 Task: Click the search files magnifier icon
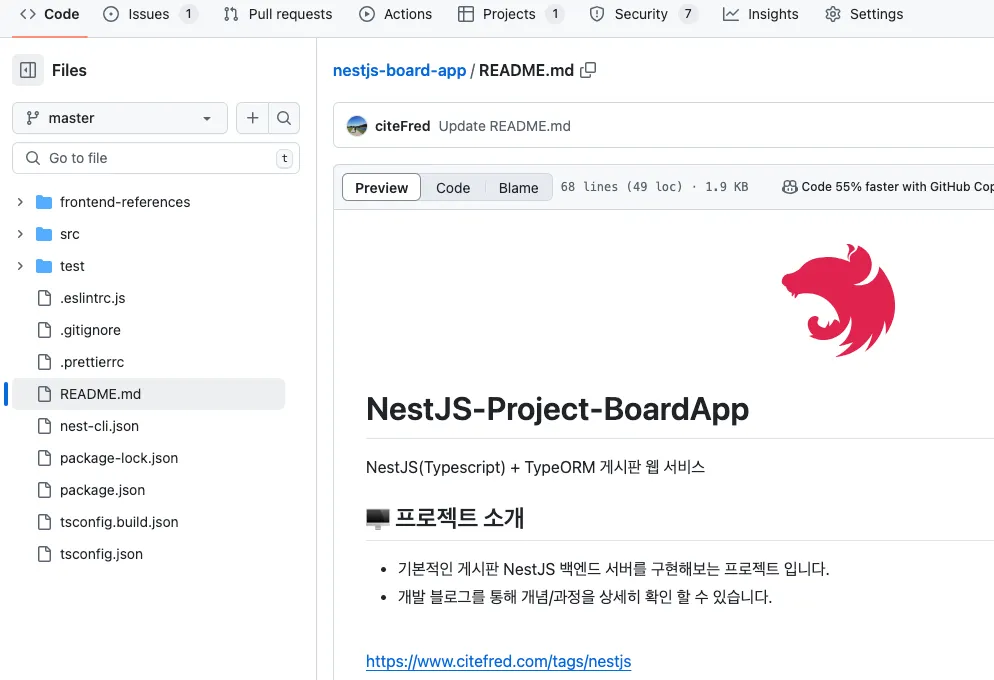tap(284, 118)
